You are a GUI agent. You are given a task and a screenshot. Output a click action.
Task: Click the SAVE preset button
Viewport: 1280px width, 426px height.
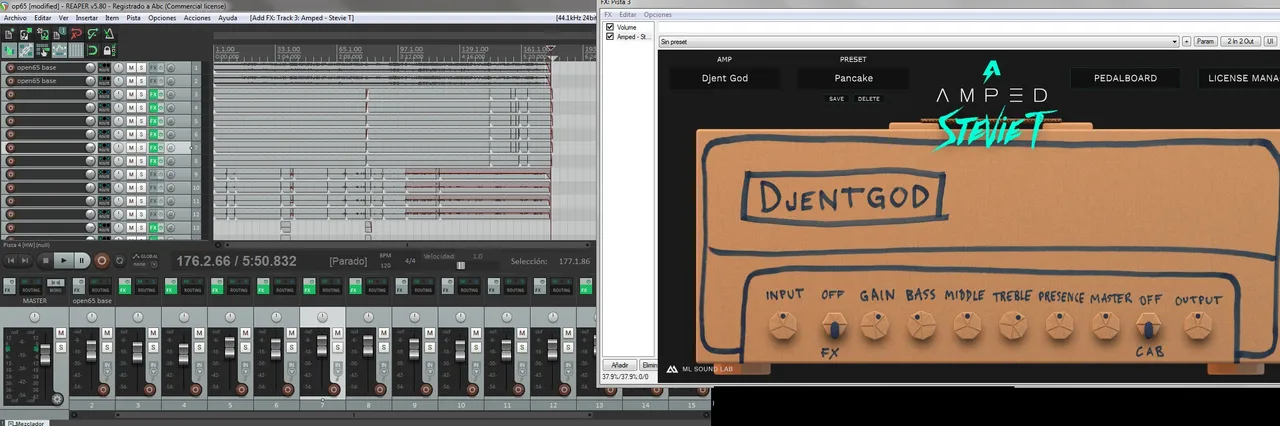click(837, 99)
